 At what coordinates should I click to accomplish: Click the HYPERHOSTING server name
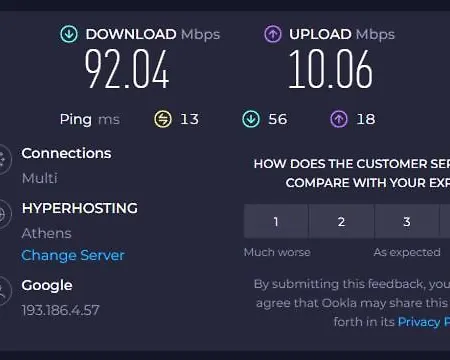click(80, 208)
